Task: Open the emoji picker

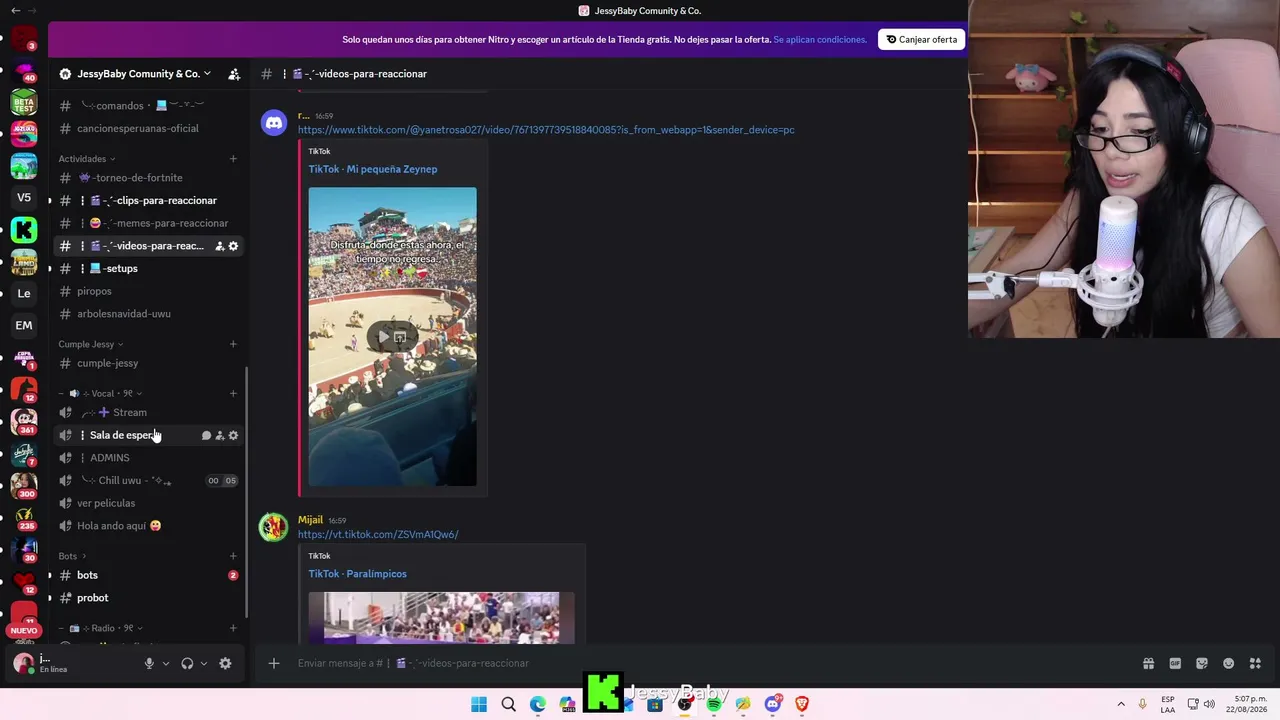Action: [x=1229, y=663]
